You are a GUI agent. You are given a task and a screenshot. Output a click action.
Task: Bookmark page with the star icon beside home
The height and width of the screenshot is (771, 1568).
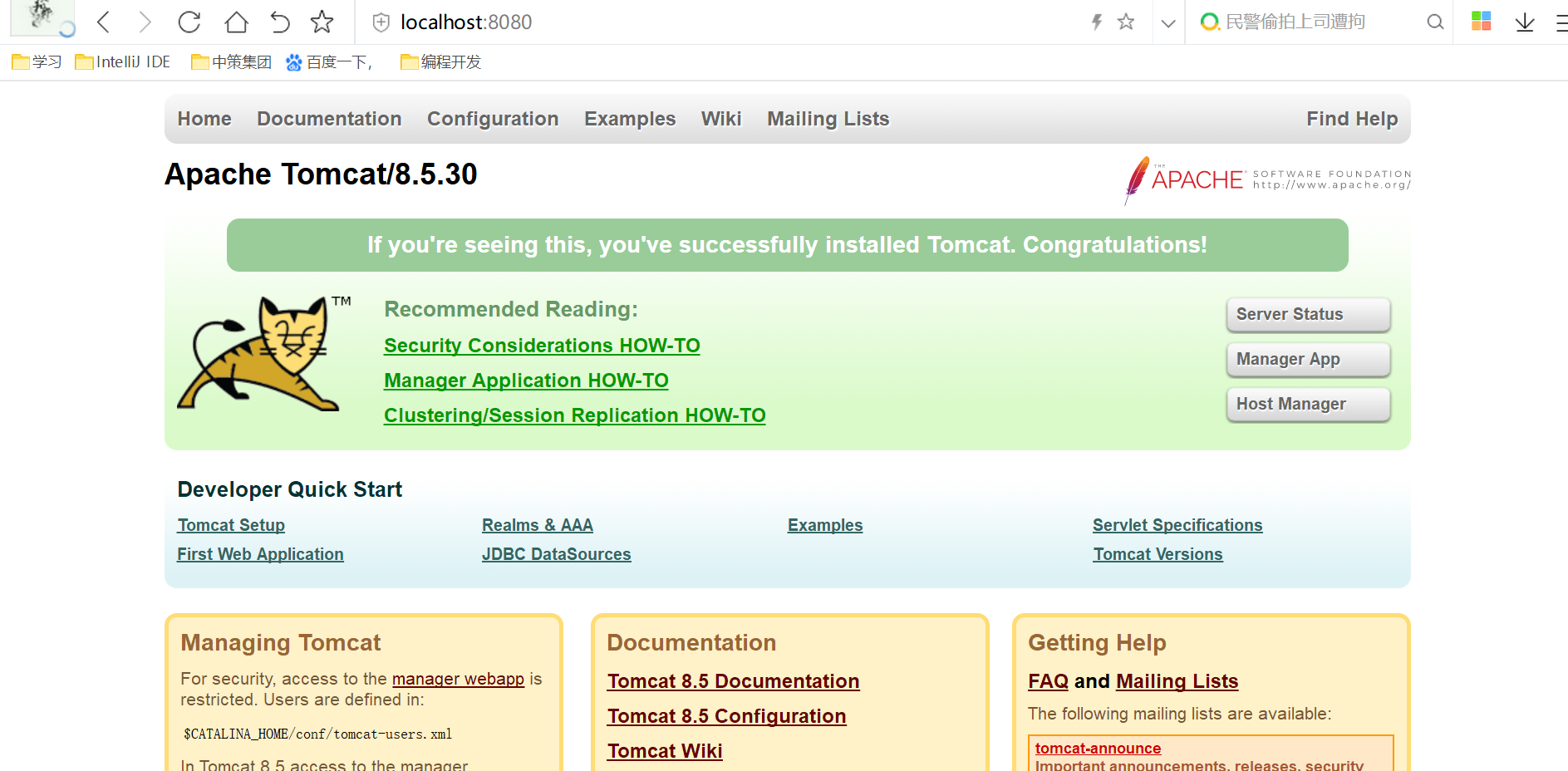point(322,22)
